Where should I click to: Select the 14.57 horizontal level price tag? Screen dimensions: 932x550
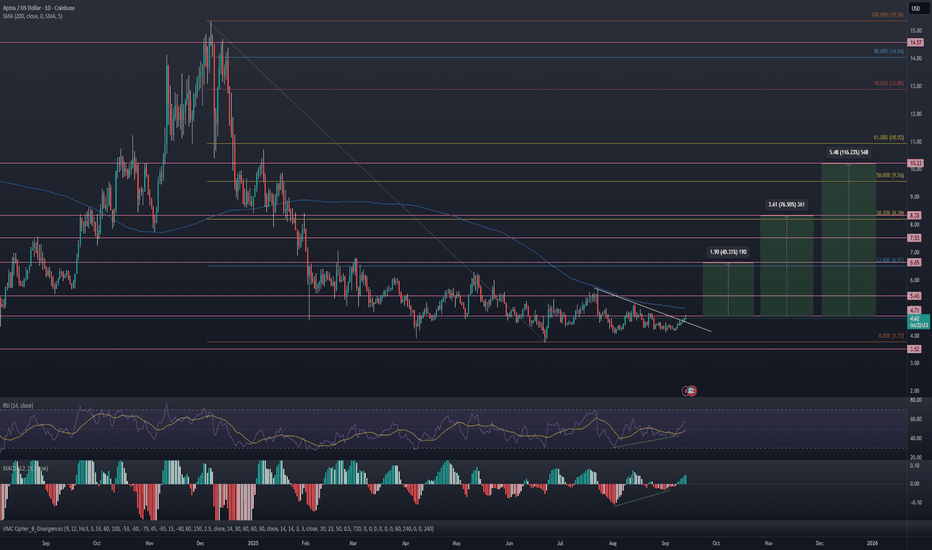pos(915,43)
